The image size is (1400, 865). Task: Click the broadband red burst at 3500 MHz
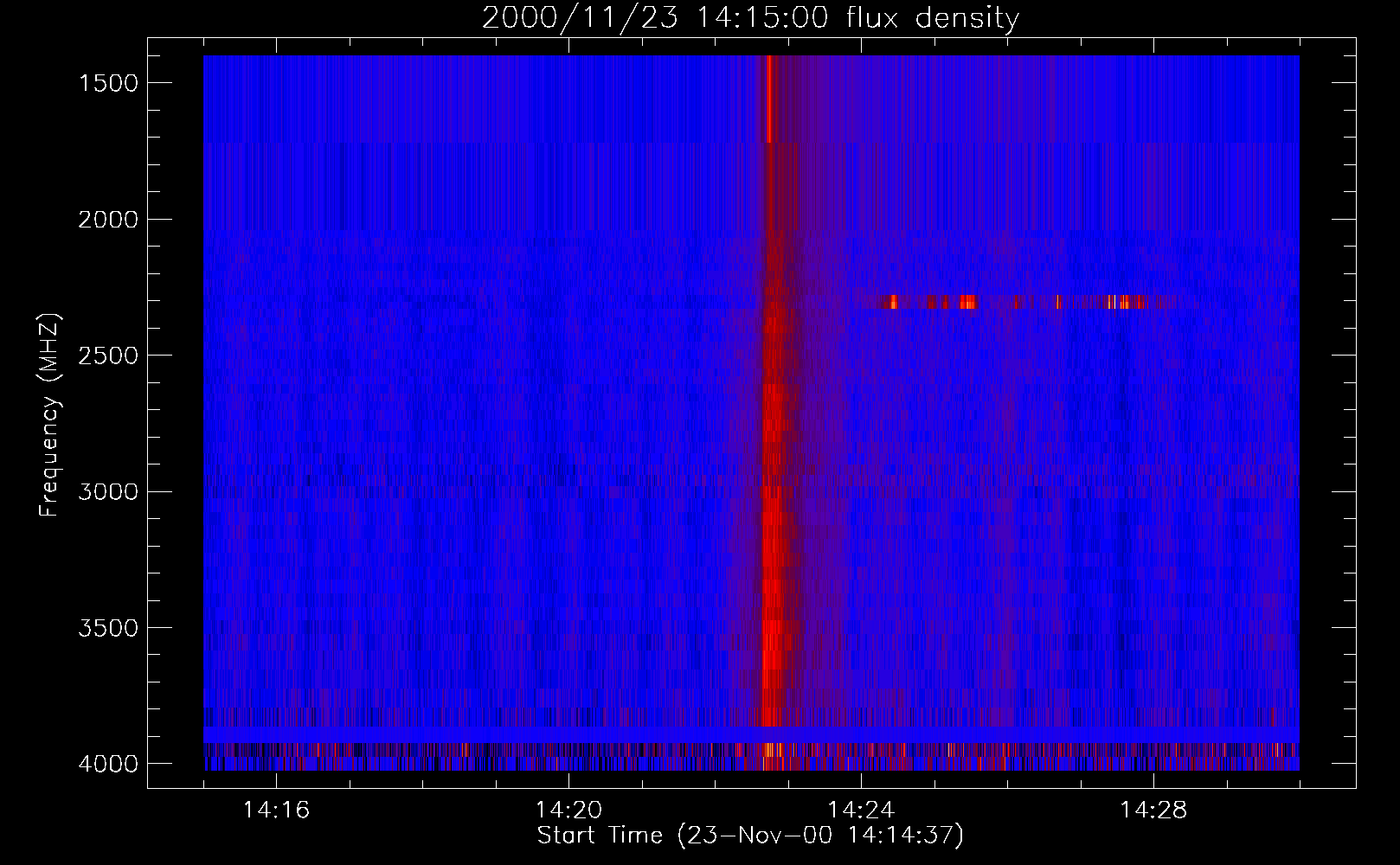[773, 628]
